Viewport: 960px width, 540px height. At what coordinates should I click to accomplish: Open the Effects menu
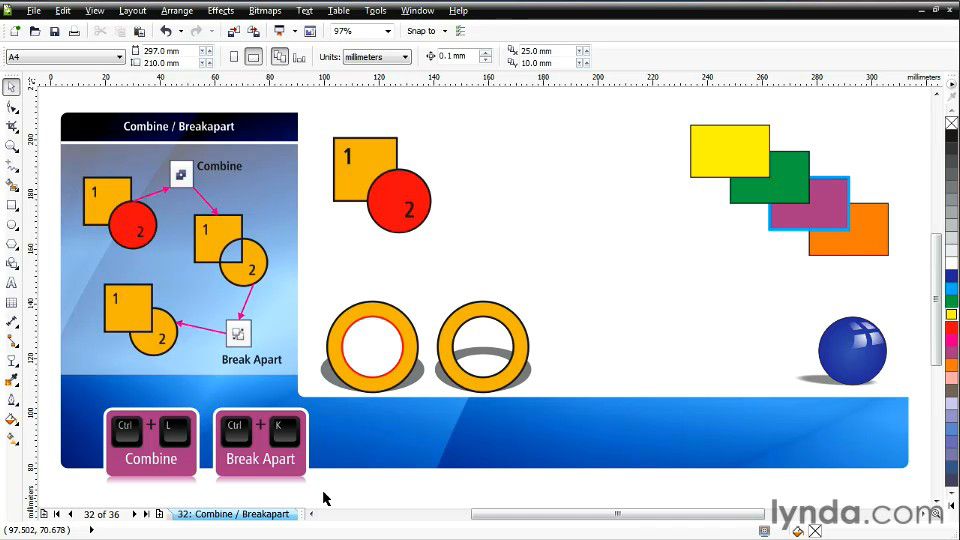(x=221, y=11)
